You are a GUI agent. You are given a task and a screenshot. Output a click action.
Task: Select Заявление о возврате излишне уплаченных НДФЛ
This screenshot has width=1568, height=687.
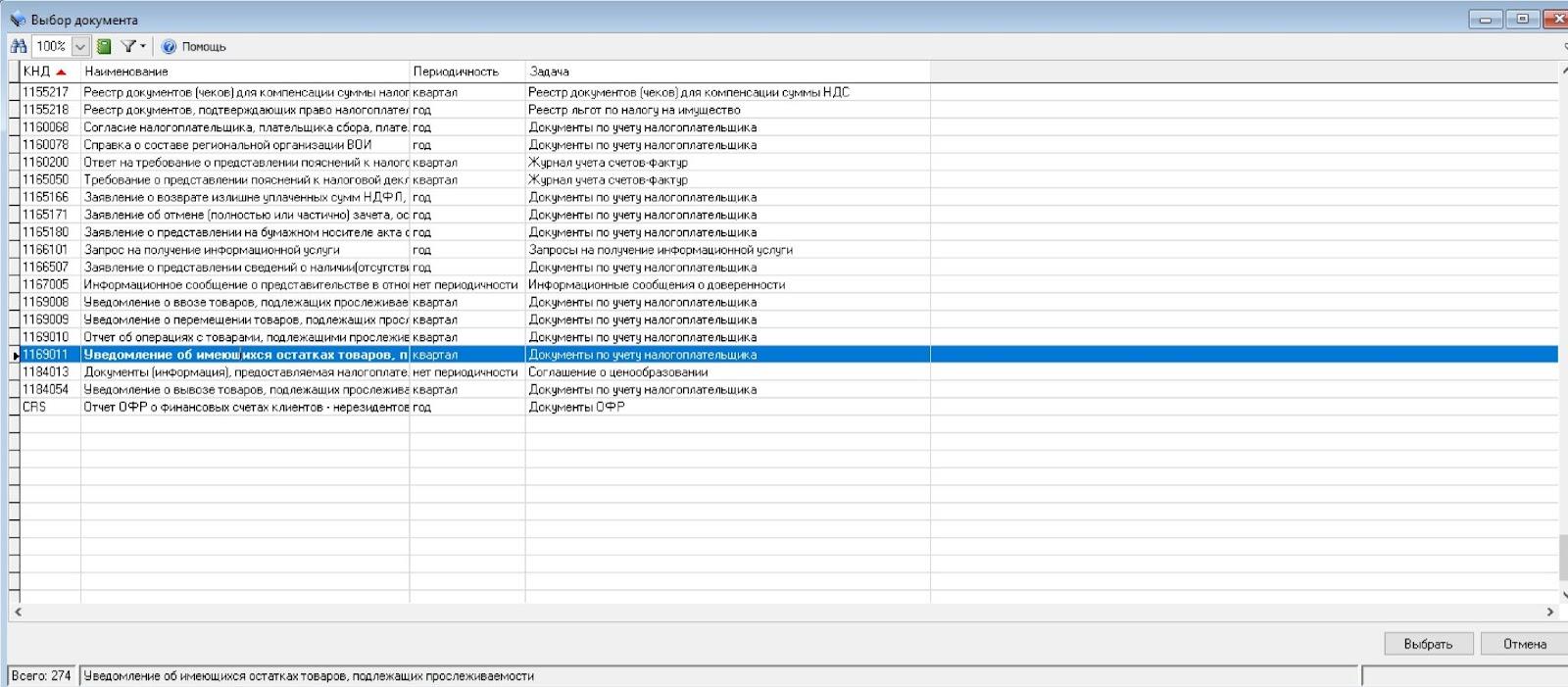click(x=789, y=197)
